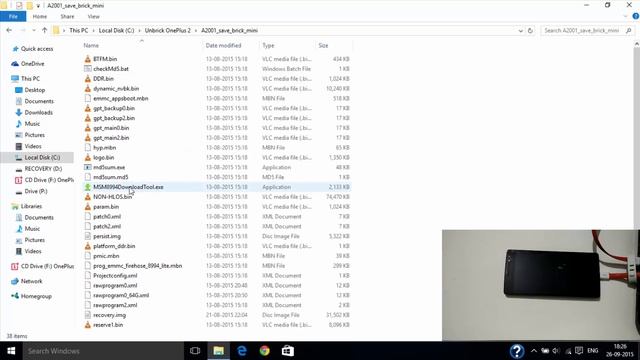This screenshot has width=640, height=360.
Task: Click the md5sum.exe application icon
Action: point(87,167)
